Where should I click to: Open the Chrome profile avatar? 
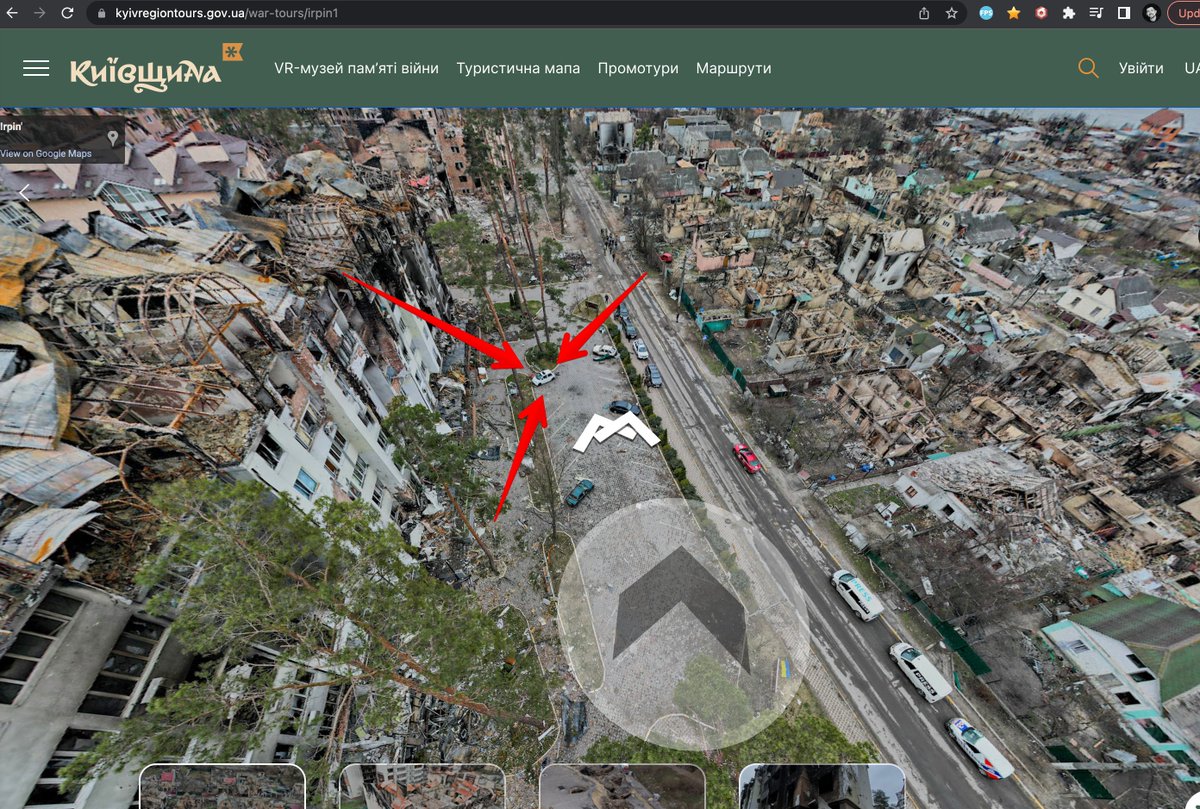1151,13
